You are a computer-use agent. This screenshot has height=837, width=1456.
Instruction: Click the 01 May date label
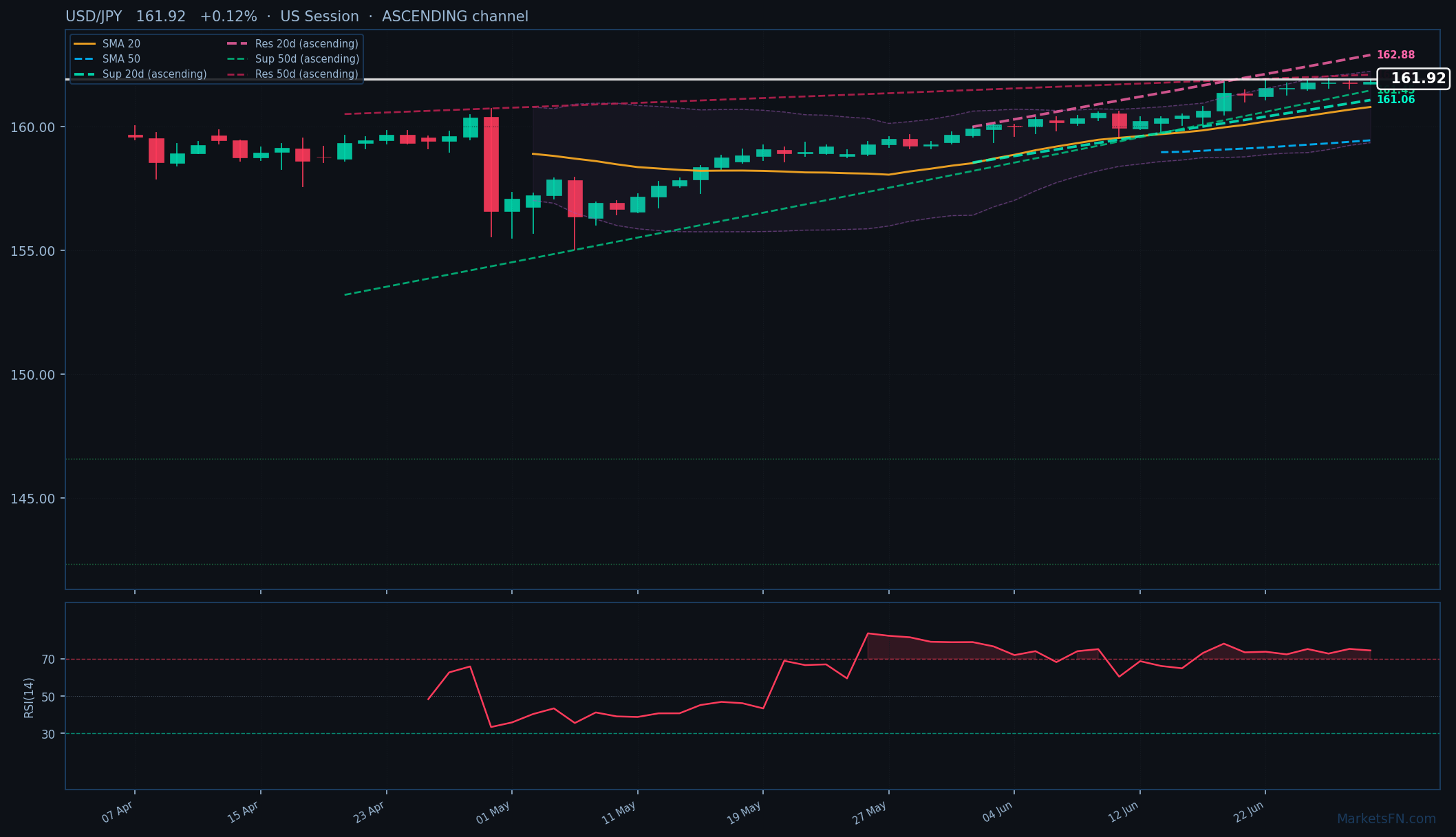[x=493, y=812]
